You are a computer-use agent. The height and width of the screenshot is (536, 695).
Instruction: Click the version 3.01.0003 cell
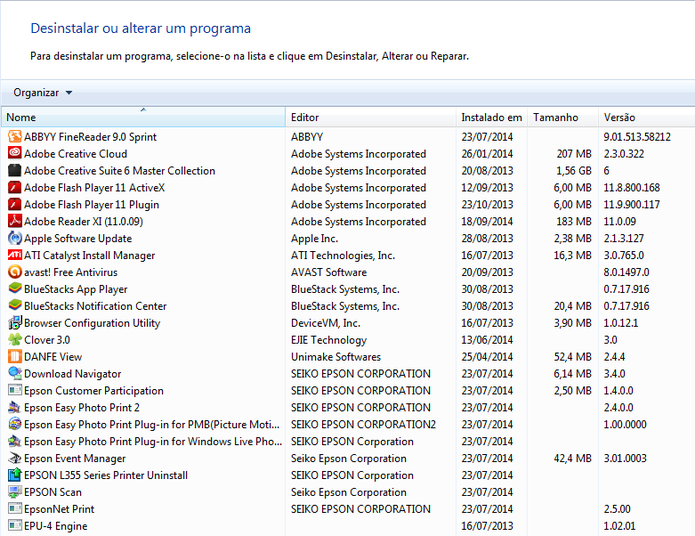click(625, 458)
